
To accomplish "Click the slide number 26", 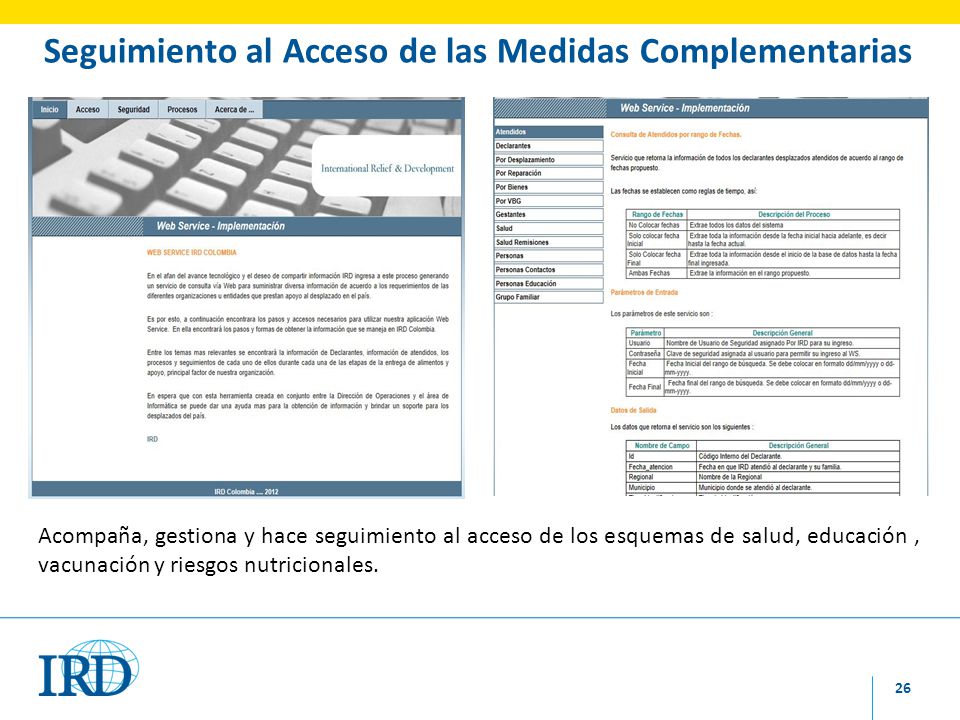I will coord(902,688).
